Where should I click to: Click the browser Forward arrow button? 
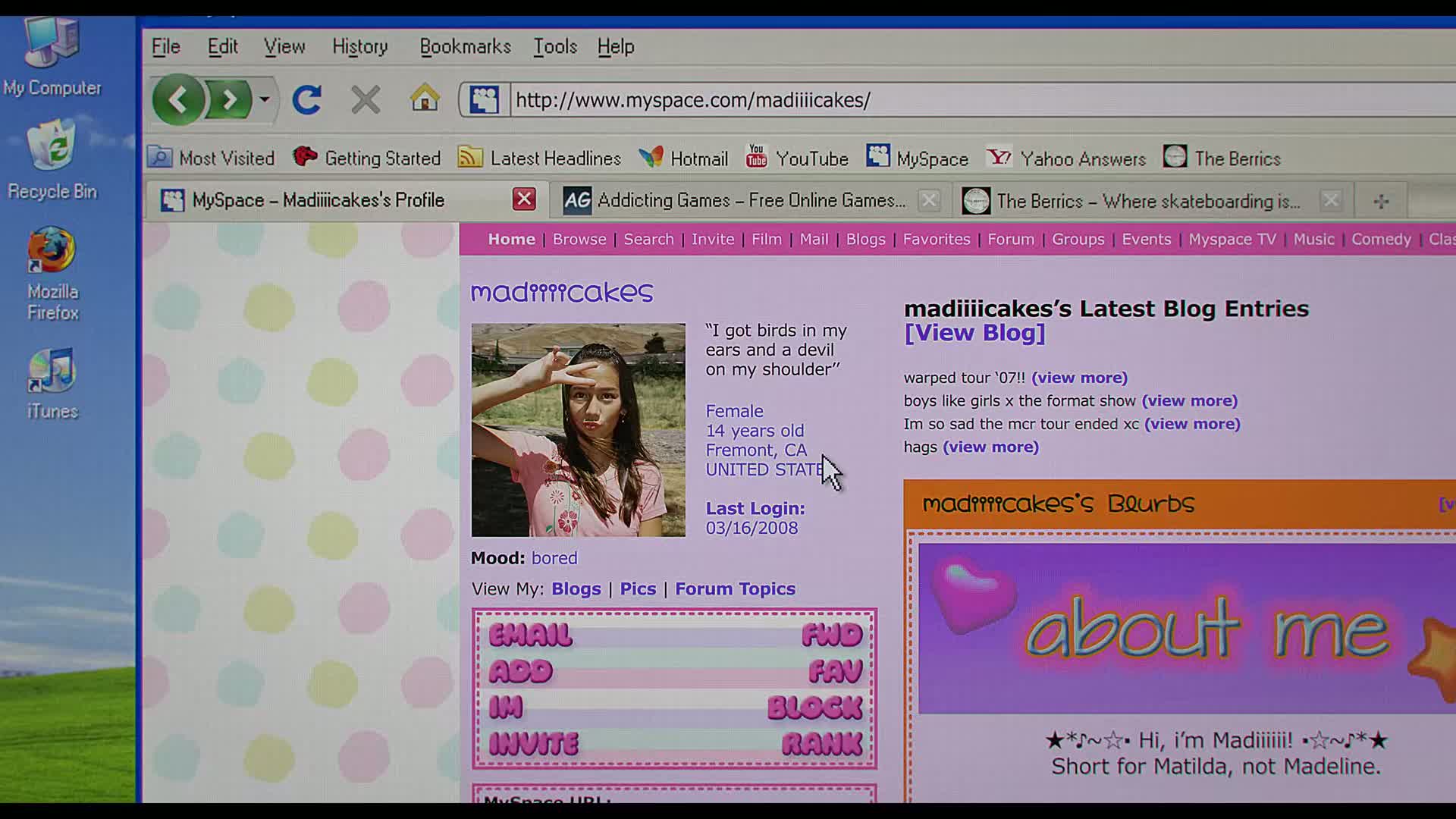click(230, 99)
